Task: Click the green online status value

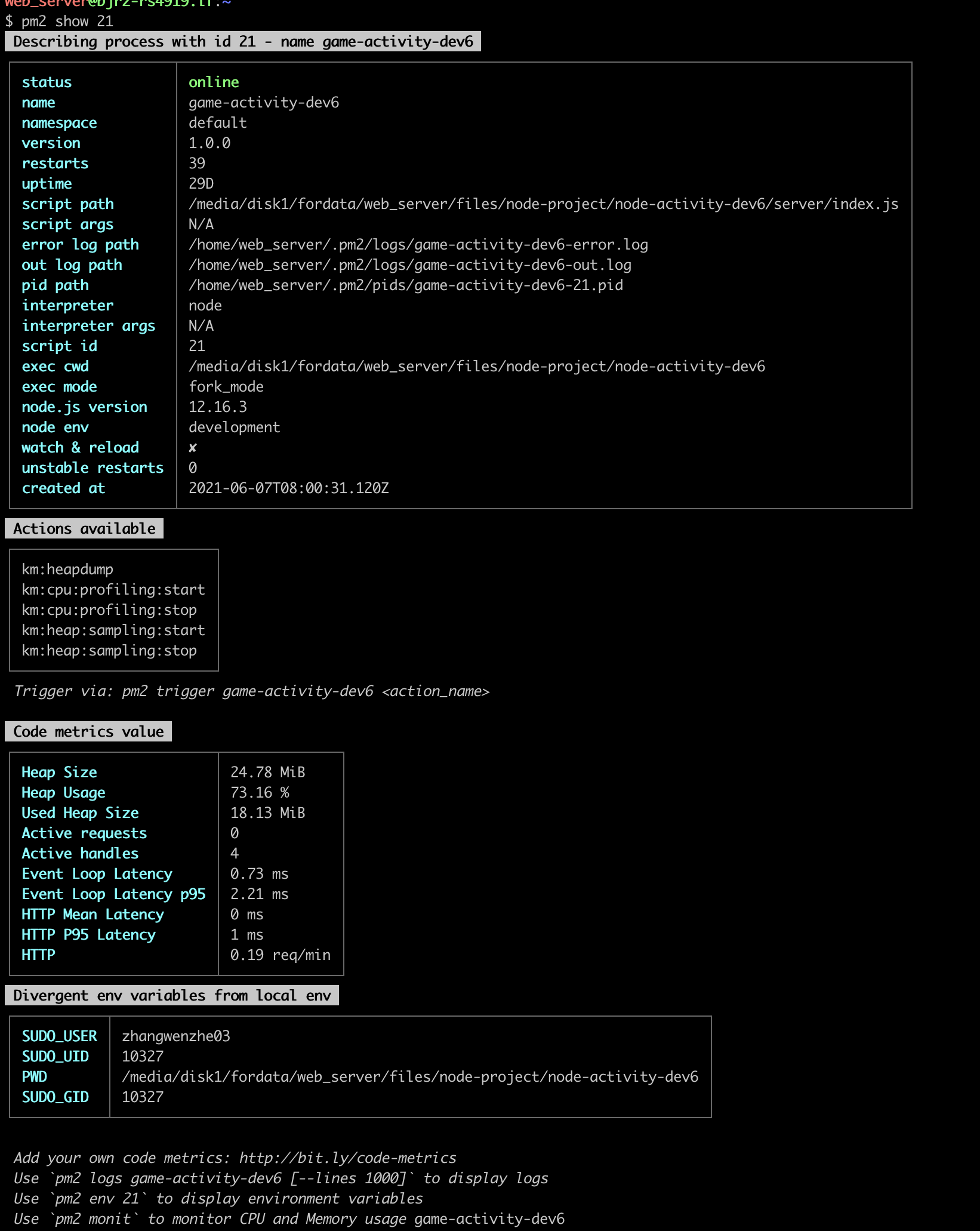Action: coord(214,82)
